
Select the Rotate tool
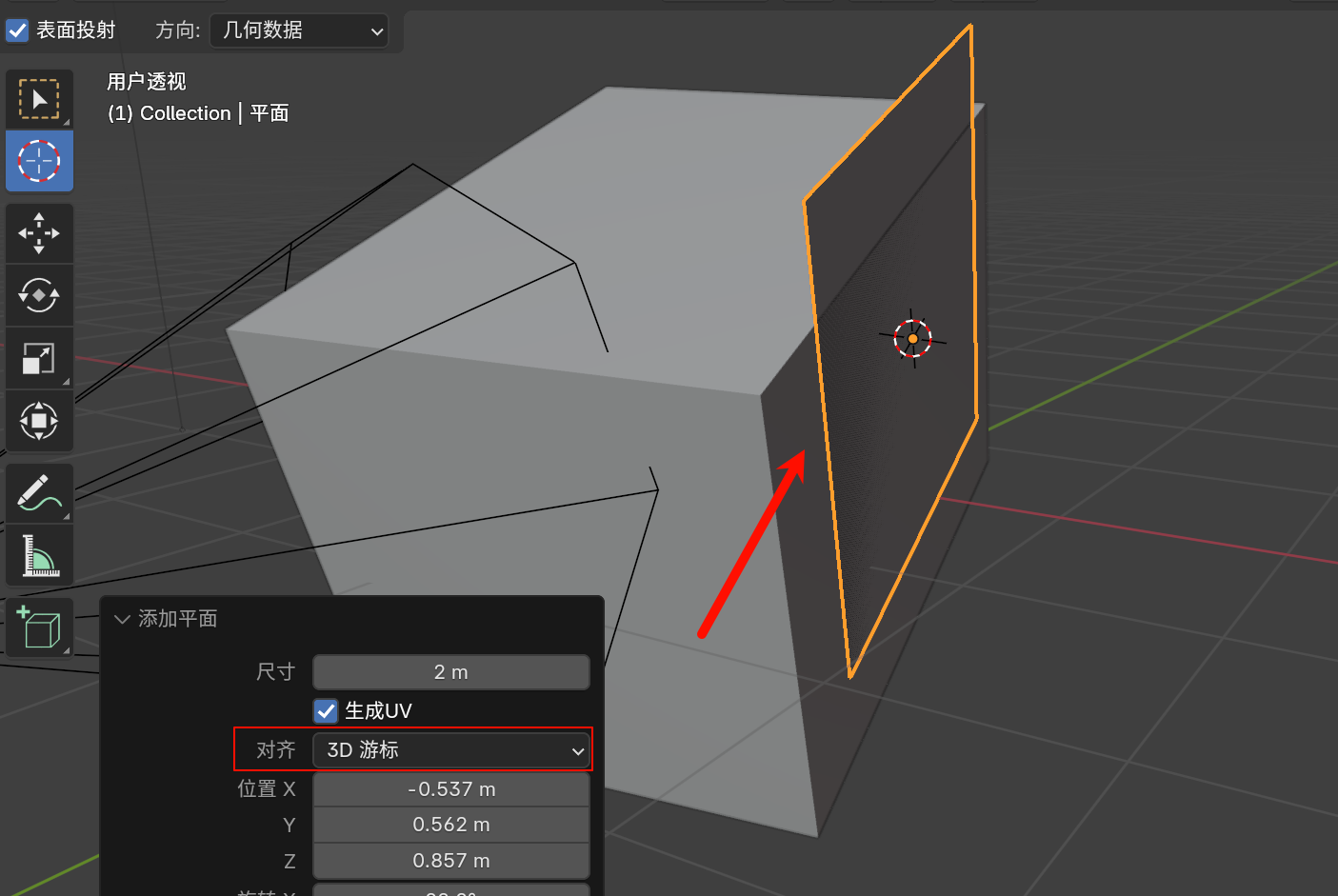pyautogui.click(x=39, y=295)
